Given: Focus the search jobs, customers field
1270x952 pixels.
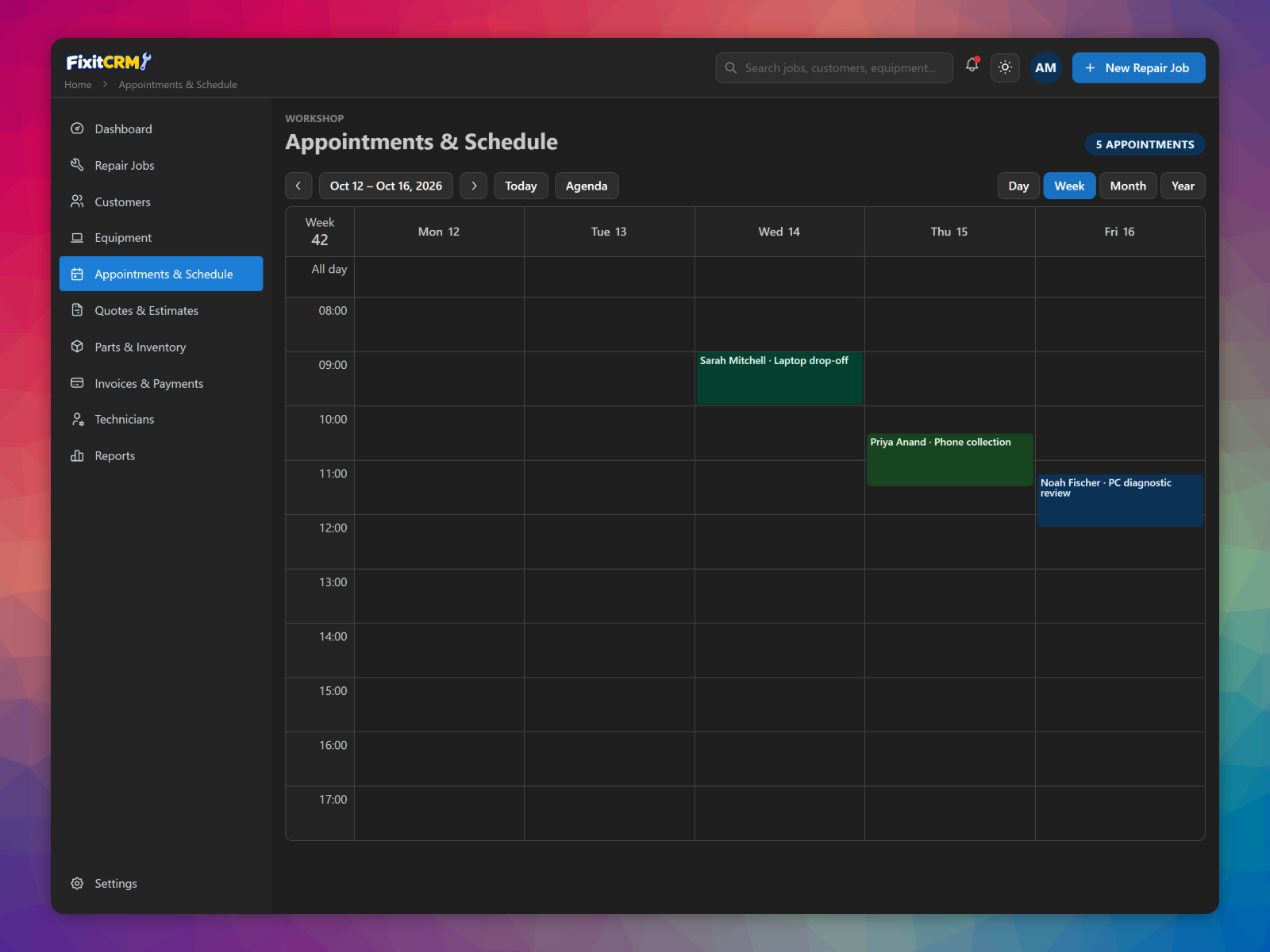Looking at the screenshot, I should coord(834,68).
